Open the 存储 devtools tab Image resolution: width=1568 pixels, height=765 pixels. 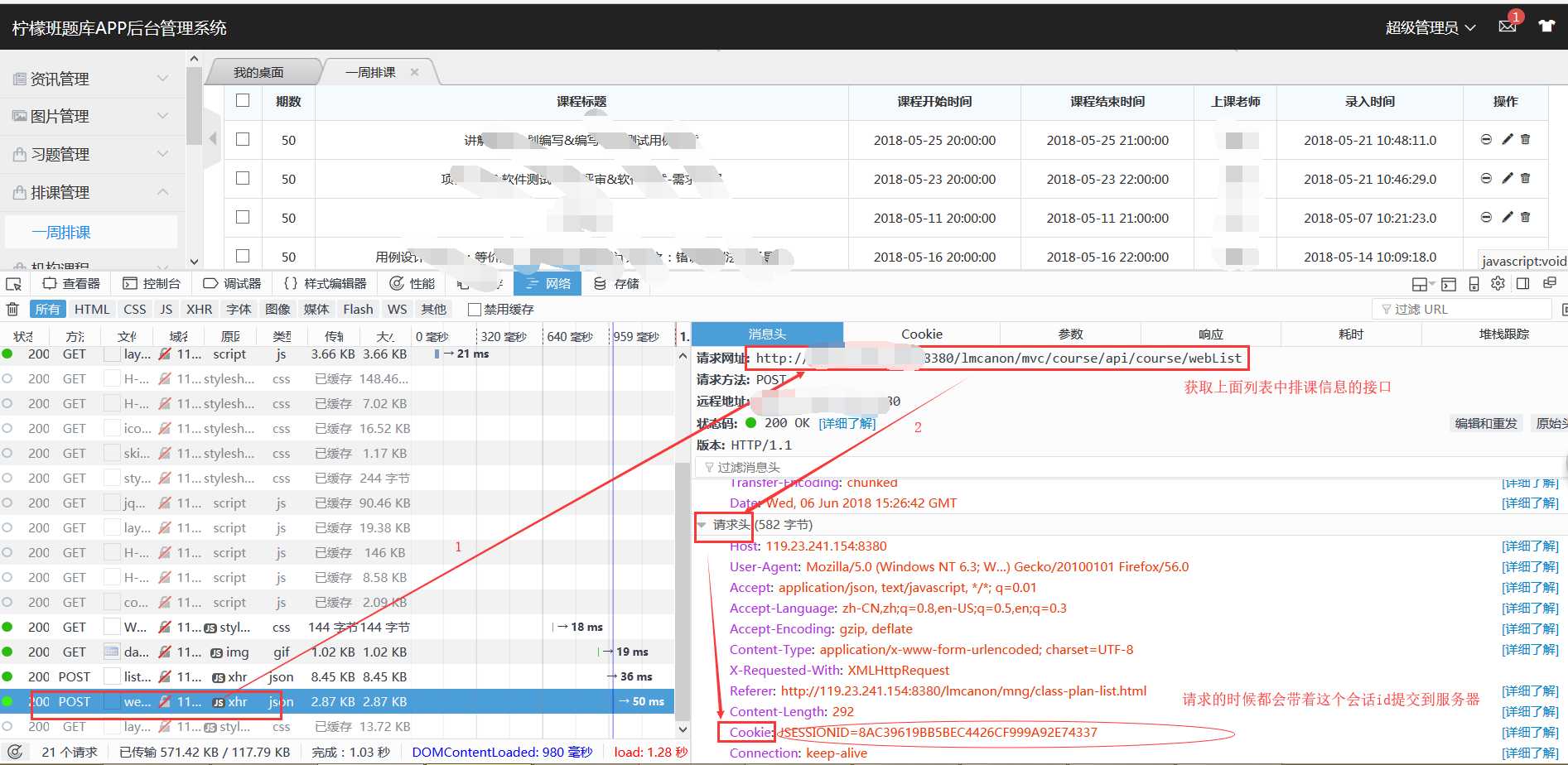coord(617,283)
